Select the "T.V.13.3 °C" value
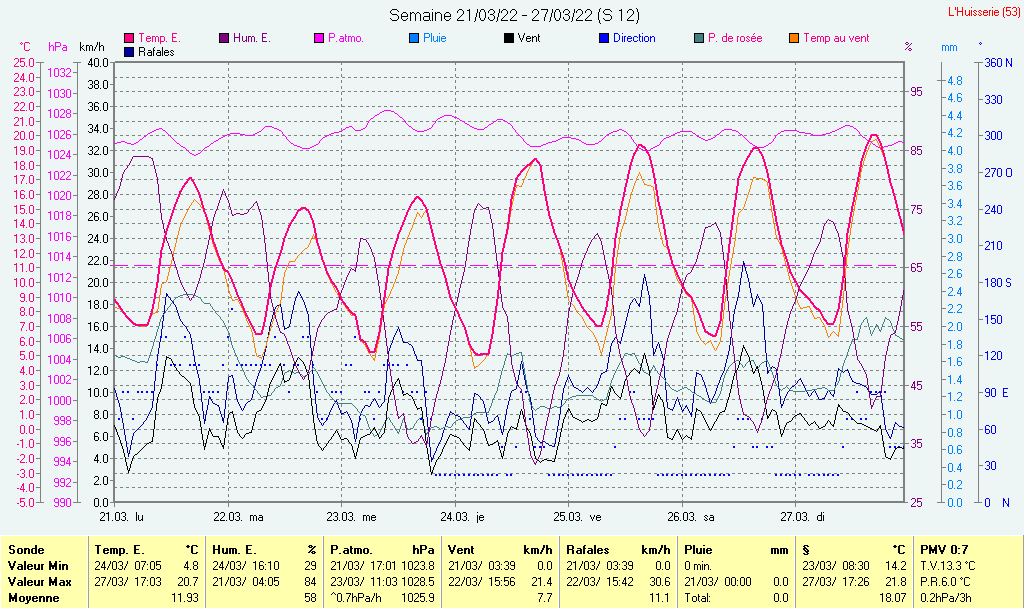The height and width of the screenshot is (608, 1024). click(948, 566)
